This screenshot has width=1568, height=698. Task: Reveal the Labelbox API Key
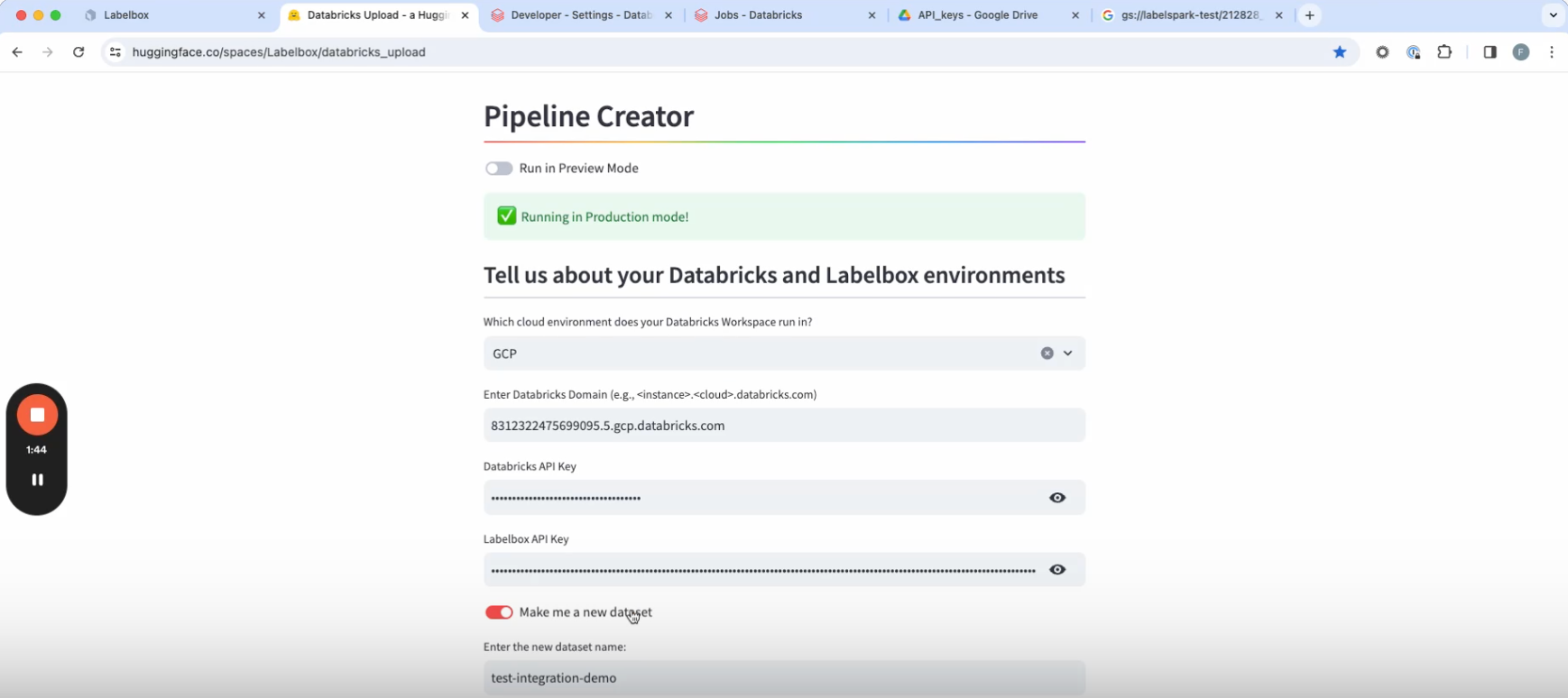[x=1057, y=570]
